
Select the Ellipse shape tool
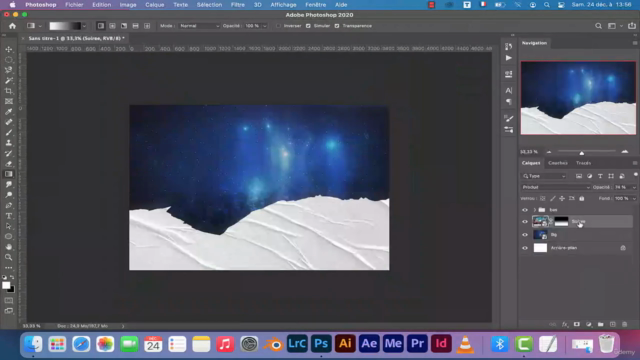pyautogui.click(x=9, y=237)
